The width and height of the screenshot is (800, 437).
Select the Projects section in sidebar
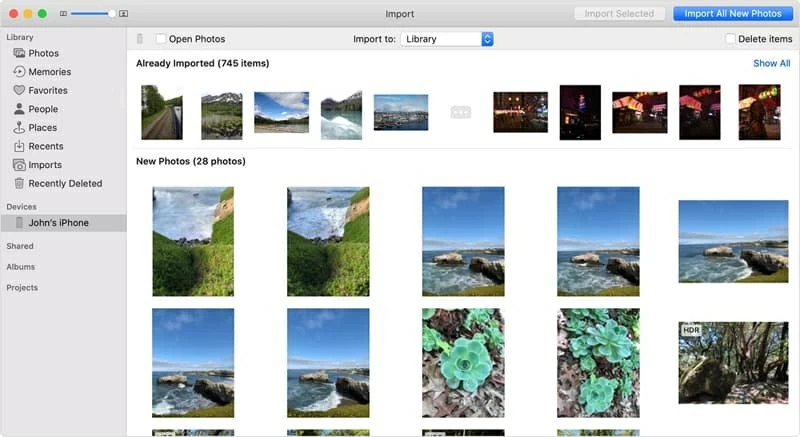(x=22, y=288)
